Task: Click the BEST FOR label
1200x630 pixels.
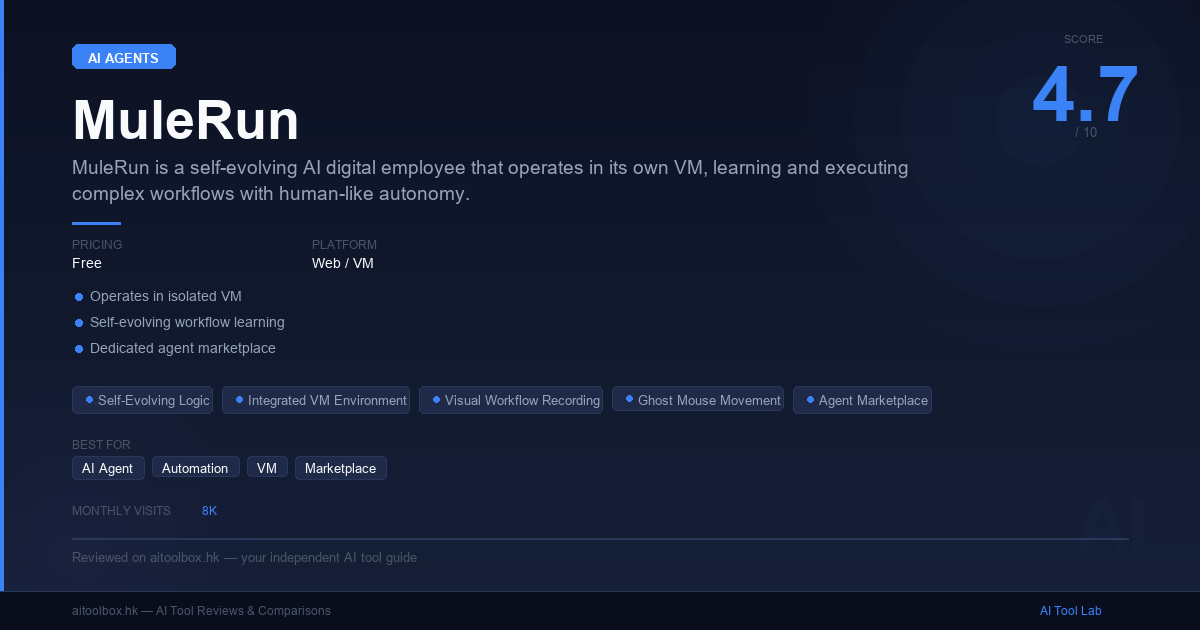Action: [x=101, y=445]
